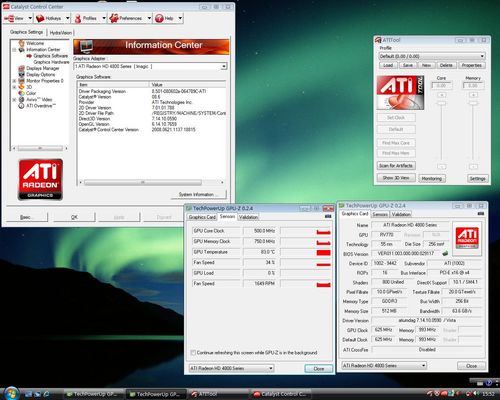Open the Profiles menu in Catalyst toolbar
The image size is (500, 400).
pos(86,18)
